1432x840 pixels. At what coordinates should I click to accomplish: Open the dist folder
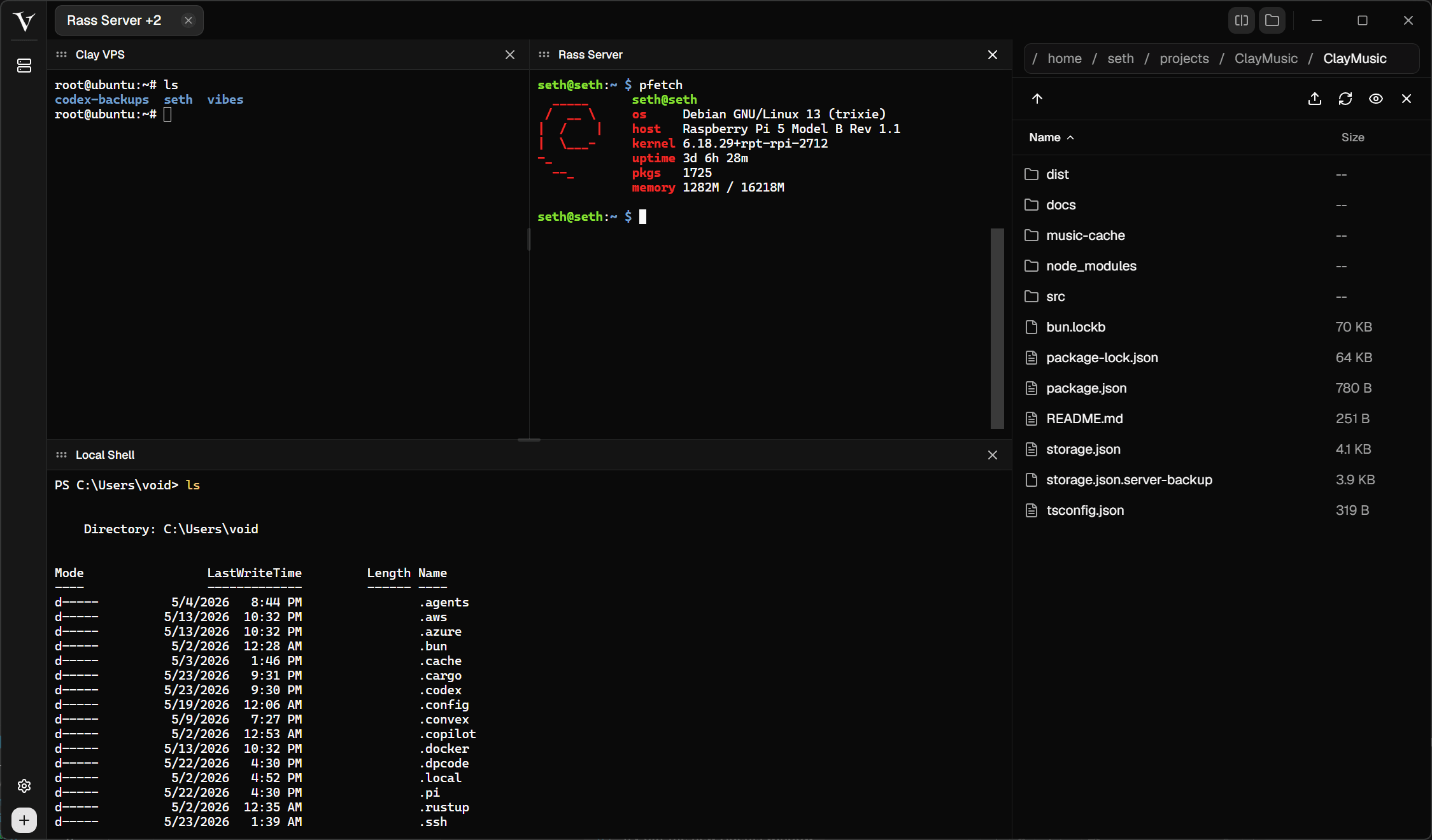tap(1222, 174)
